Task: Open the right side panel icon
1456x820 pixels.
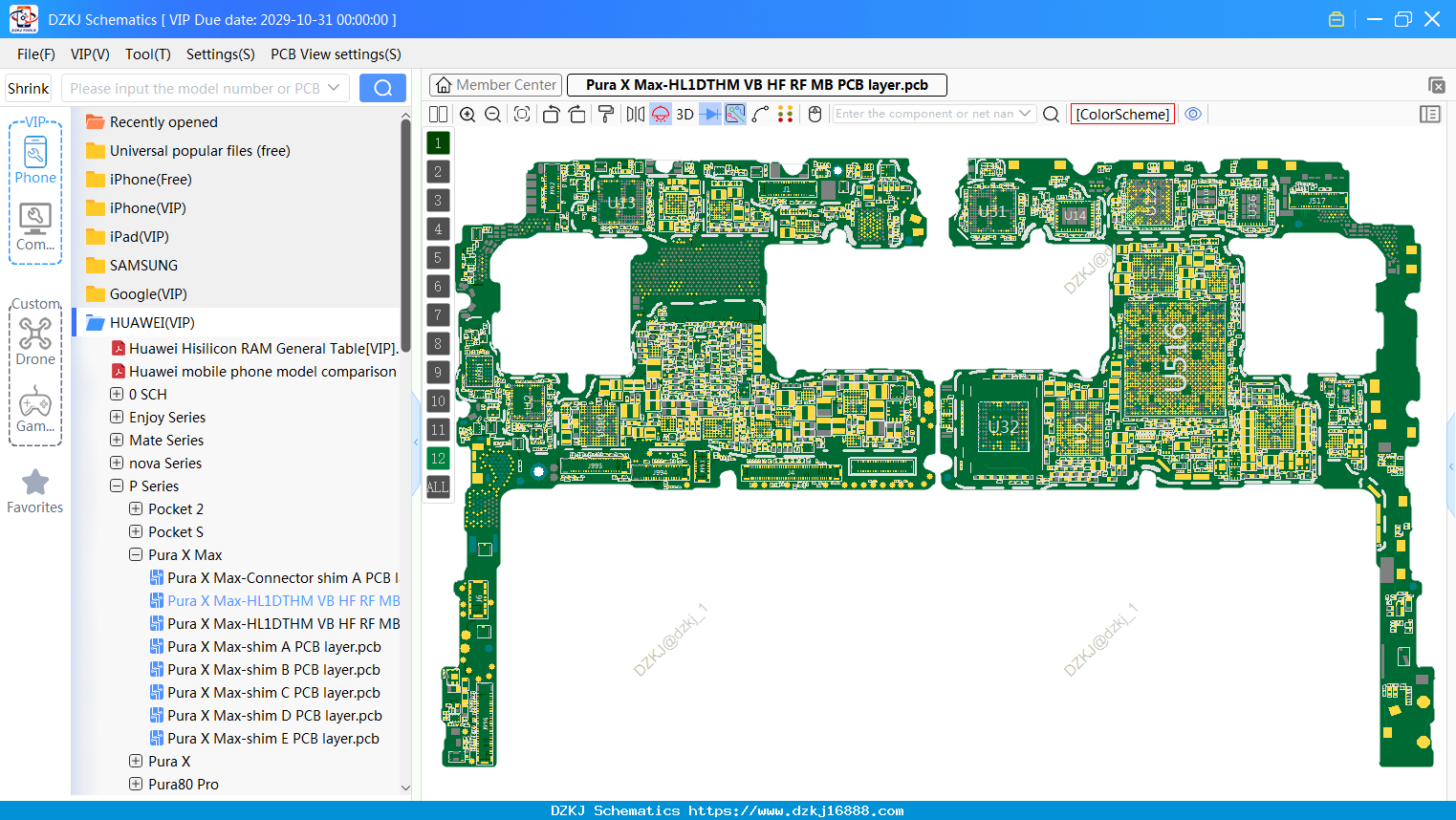Action: (1430, 114)
